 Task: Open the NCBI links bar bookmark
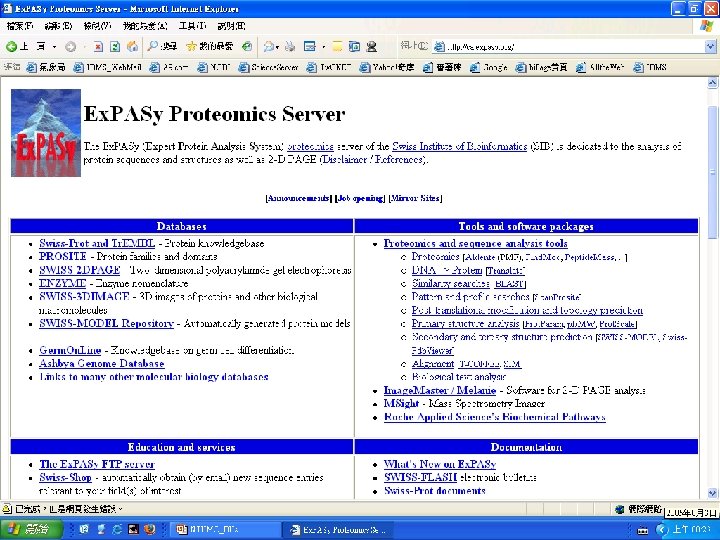tap(214, 67)
